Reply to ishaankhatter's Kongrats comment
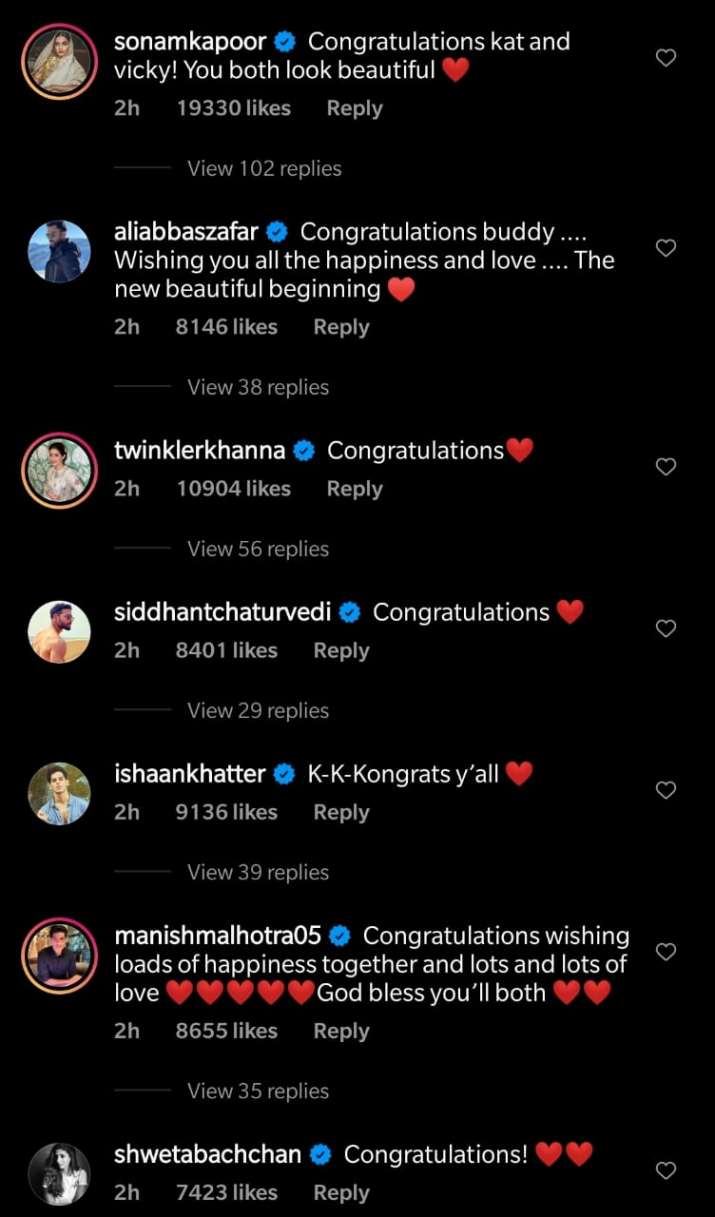The width and height of the screenshot is (715, 1217). click(341, 812)
